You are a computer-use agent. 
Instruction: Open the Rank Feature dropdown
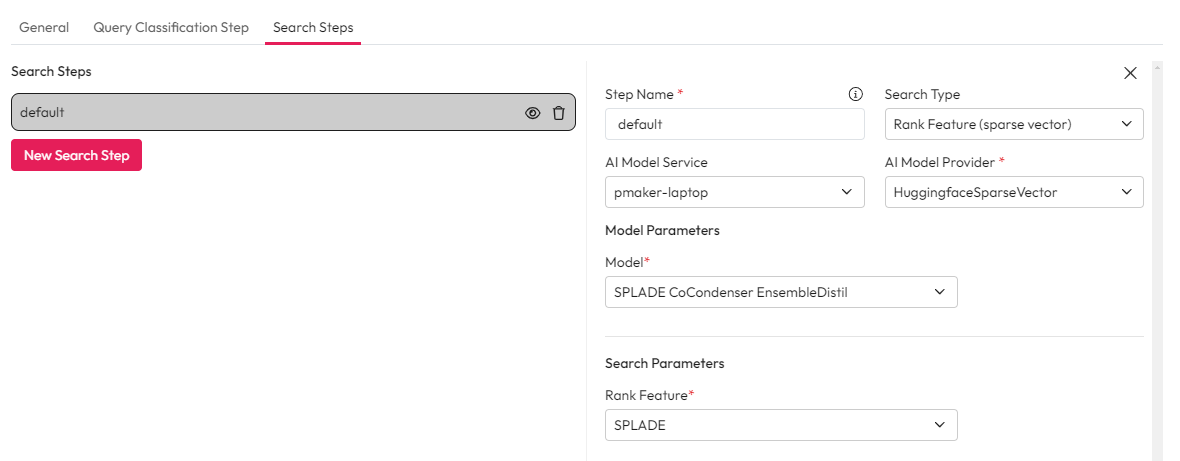[781, 425]
